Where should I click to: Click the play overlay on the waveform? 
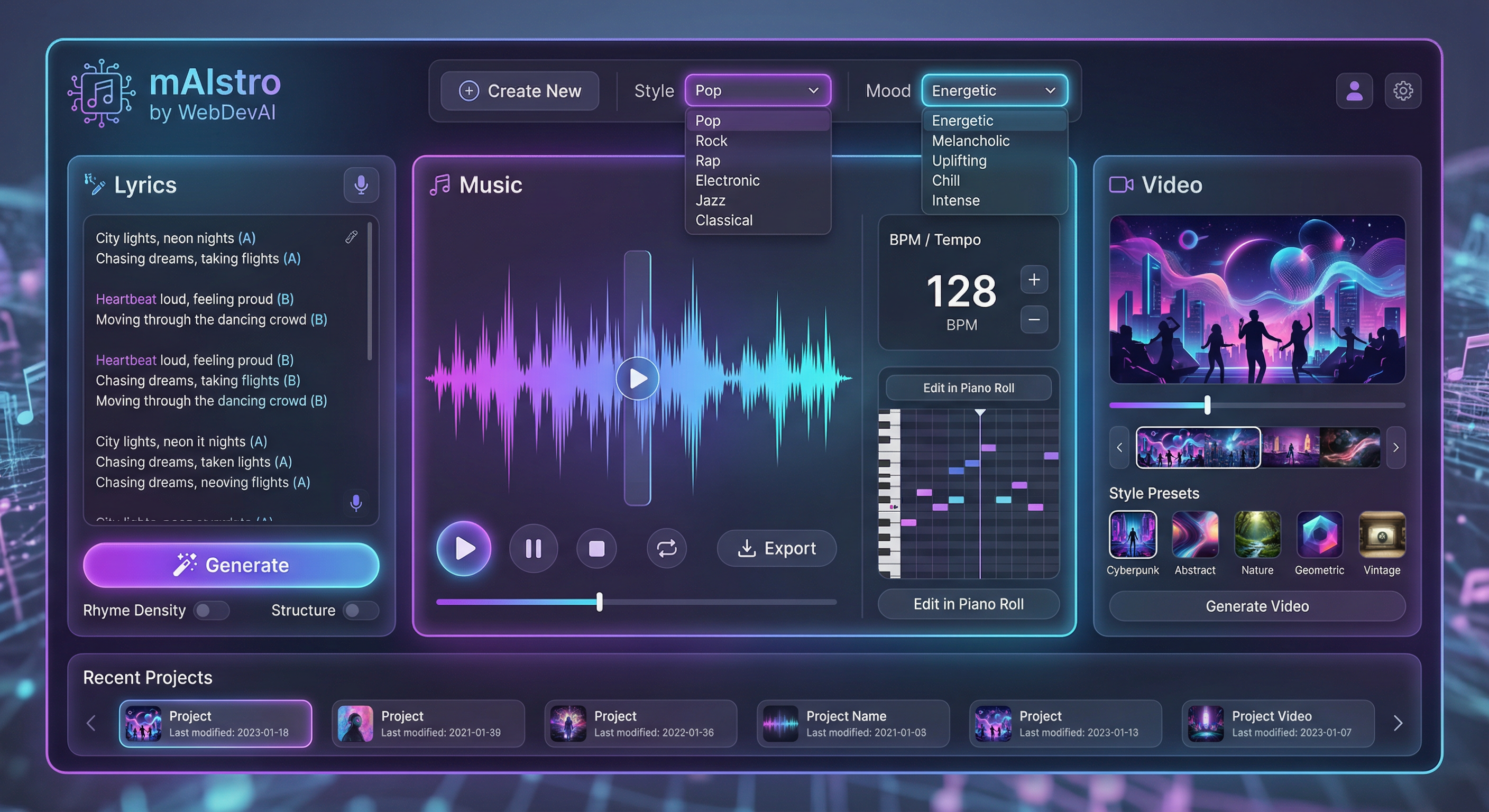pos(638,379)
